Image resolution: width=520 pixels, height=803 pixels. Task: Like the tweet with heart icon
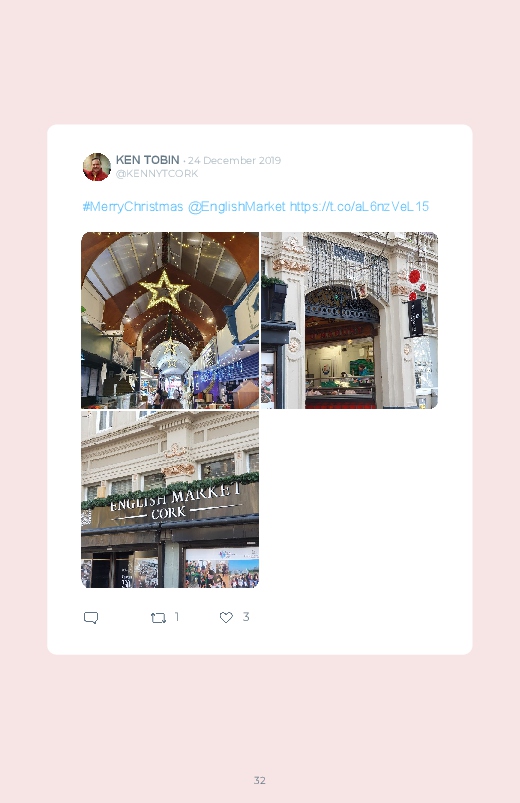tap(226, 617)
